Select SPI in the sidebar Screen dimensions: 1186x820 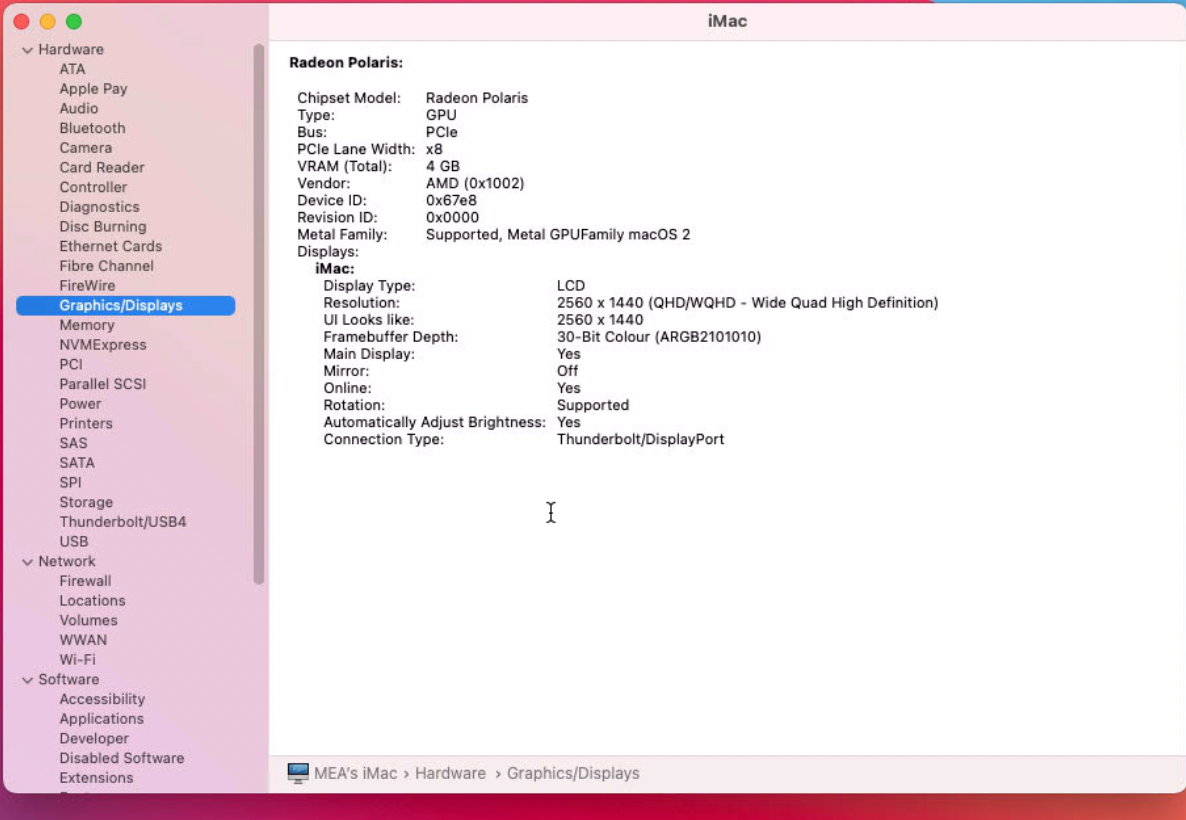70,482
